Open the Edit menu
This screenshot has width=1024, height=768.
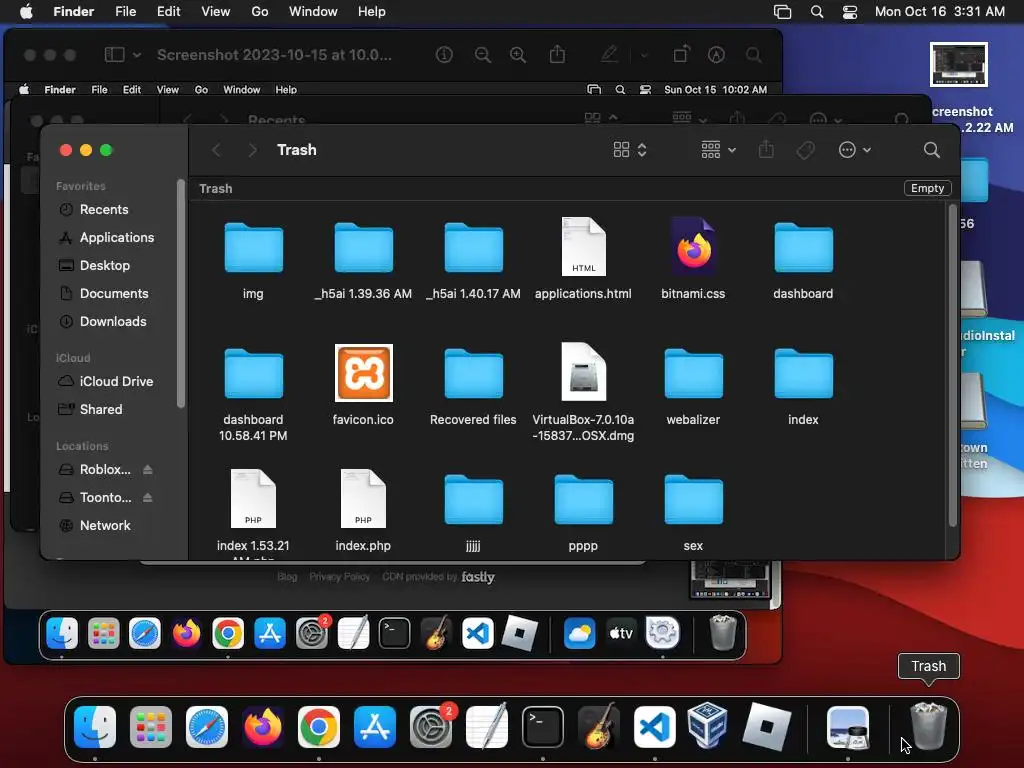[168, 12]
